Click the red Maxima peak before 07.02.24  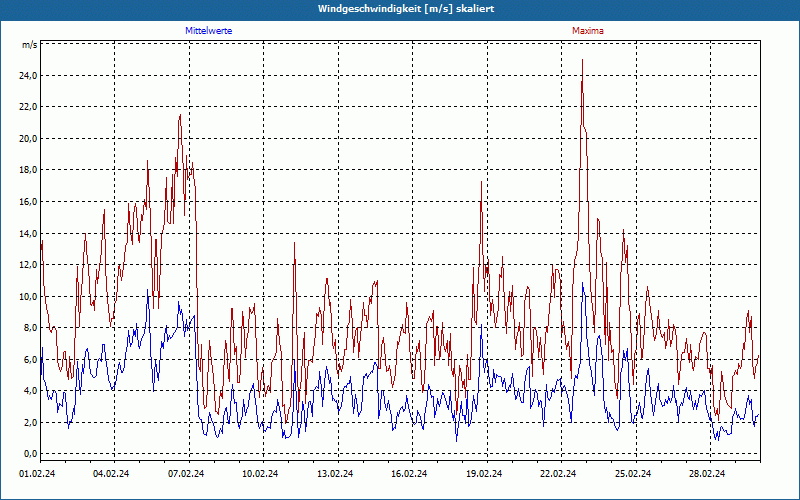180,115
